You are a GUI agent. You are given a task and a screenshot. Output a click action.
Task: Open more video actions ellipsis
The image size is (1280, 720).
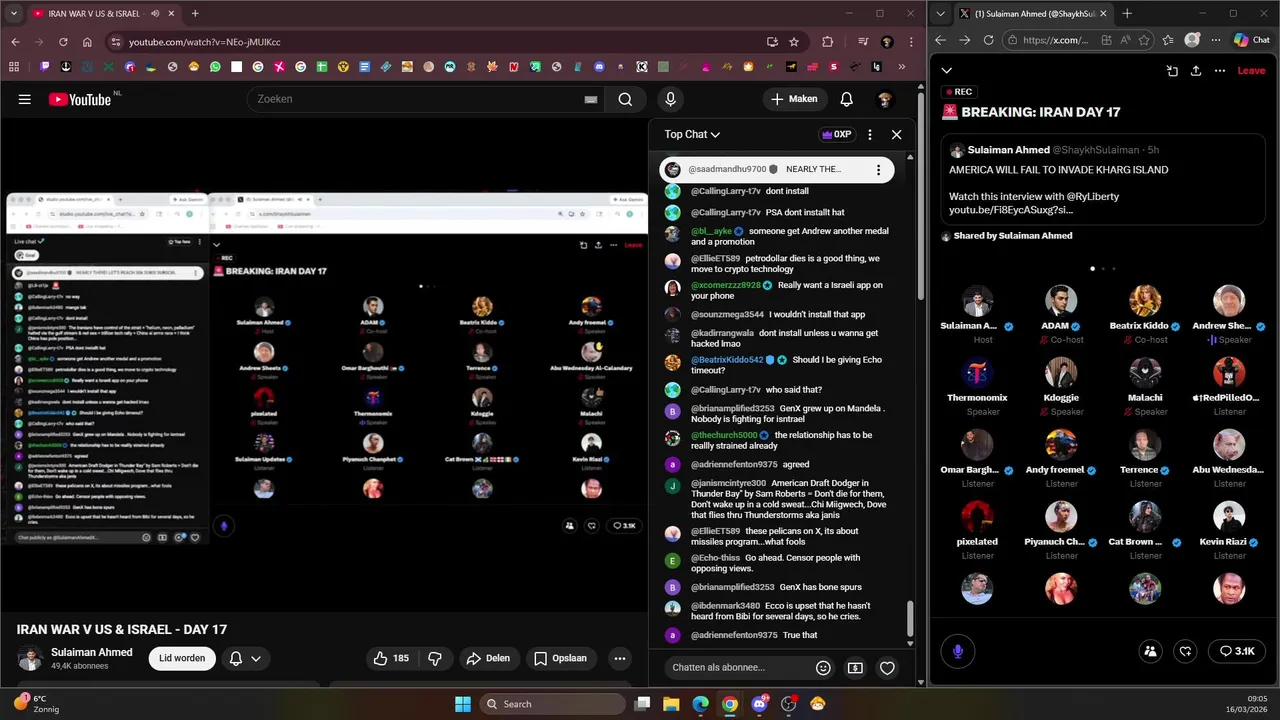(620, 658)
